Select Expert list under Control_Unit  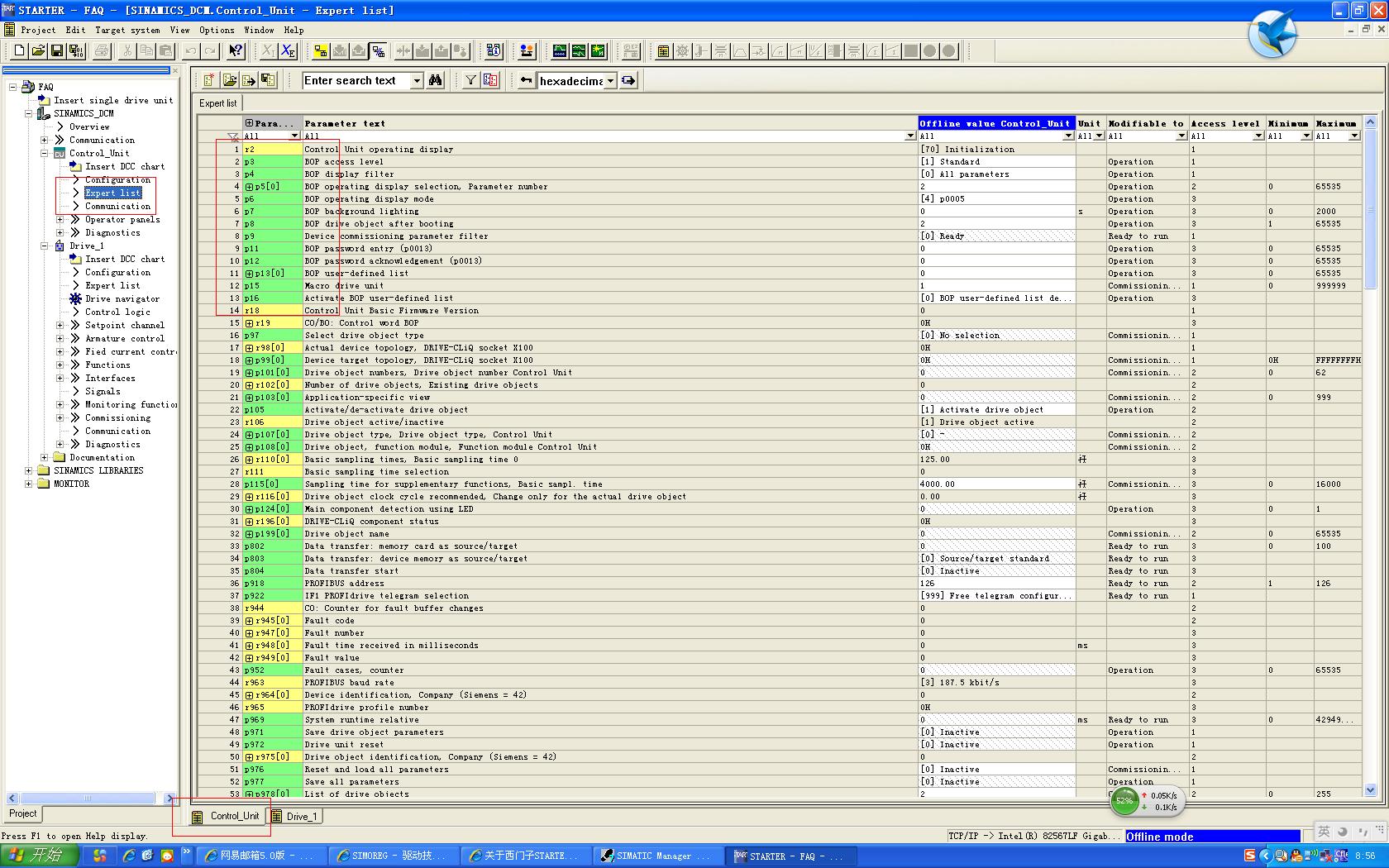click(x=112, y=193)
